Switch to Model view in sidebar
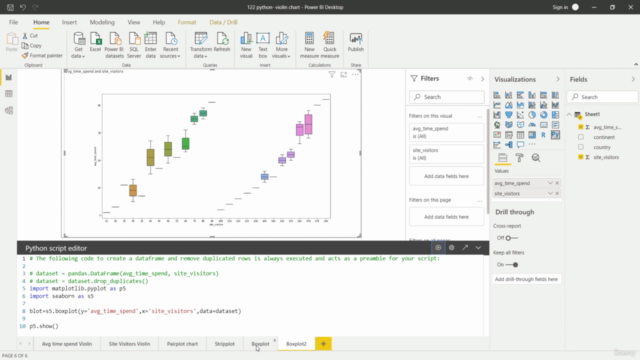The image size is (640, 360). click(x=9, y=110)
